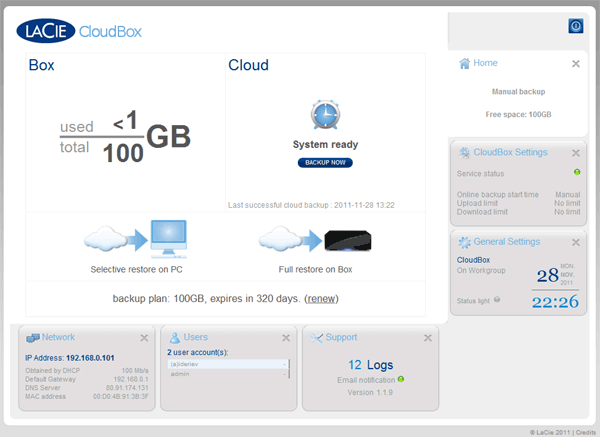
Task: Click the 22:26 clock display
Action: [x=555, y=302]
